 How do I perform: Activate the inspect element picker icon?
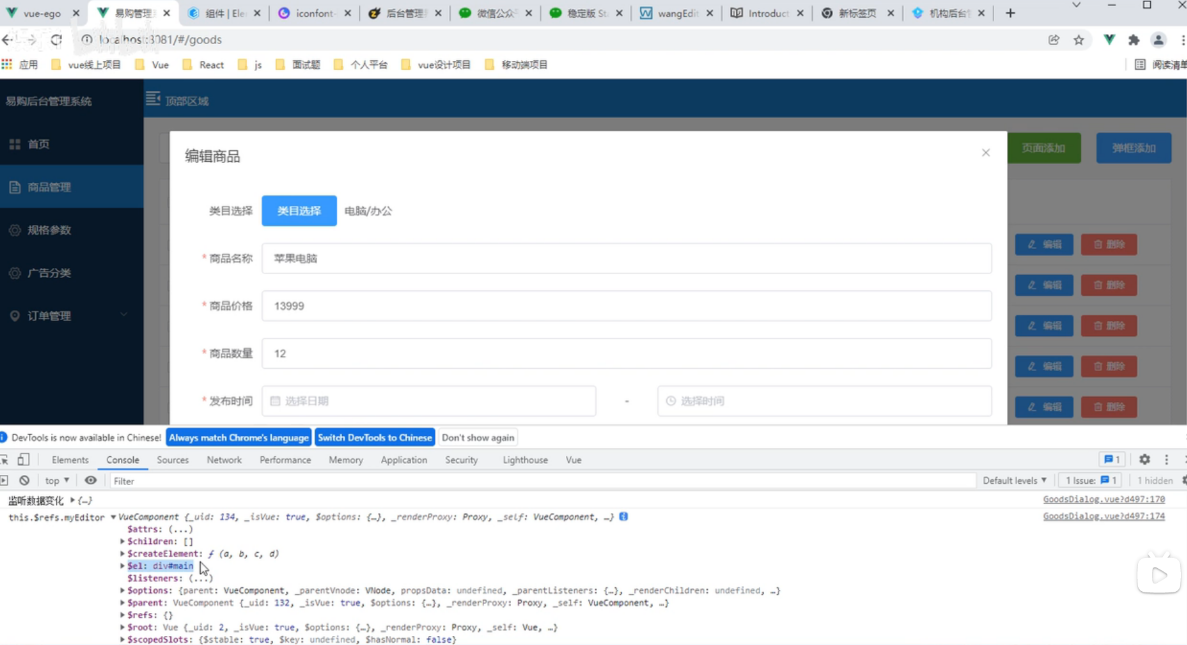pos(5,460)
